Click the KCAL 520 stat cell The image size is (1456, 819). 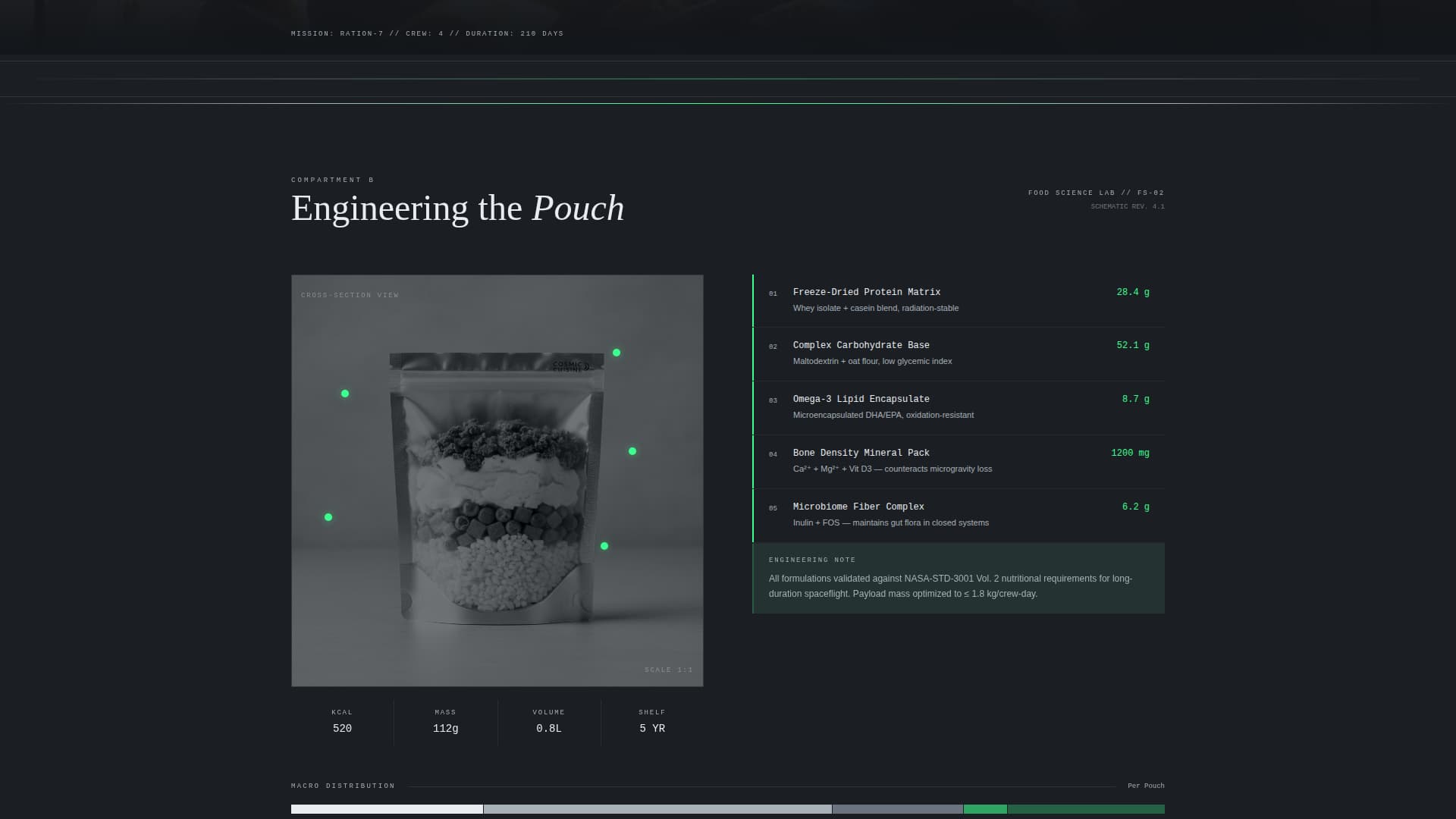click(x=342, y=722)
